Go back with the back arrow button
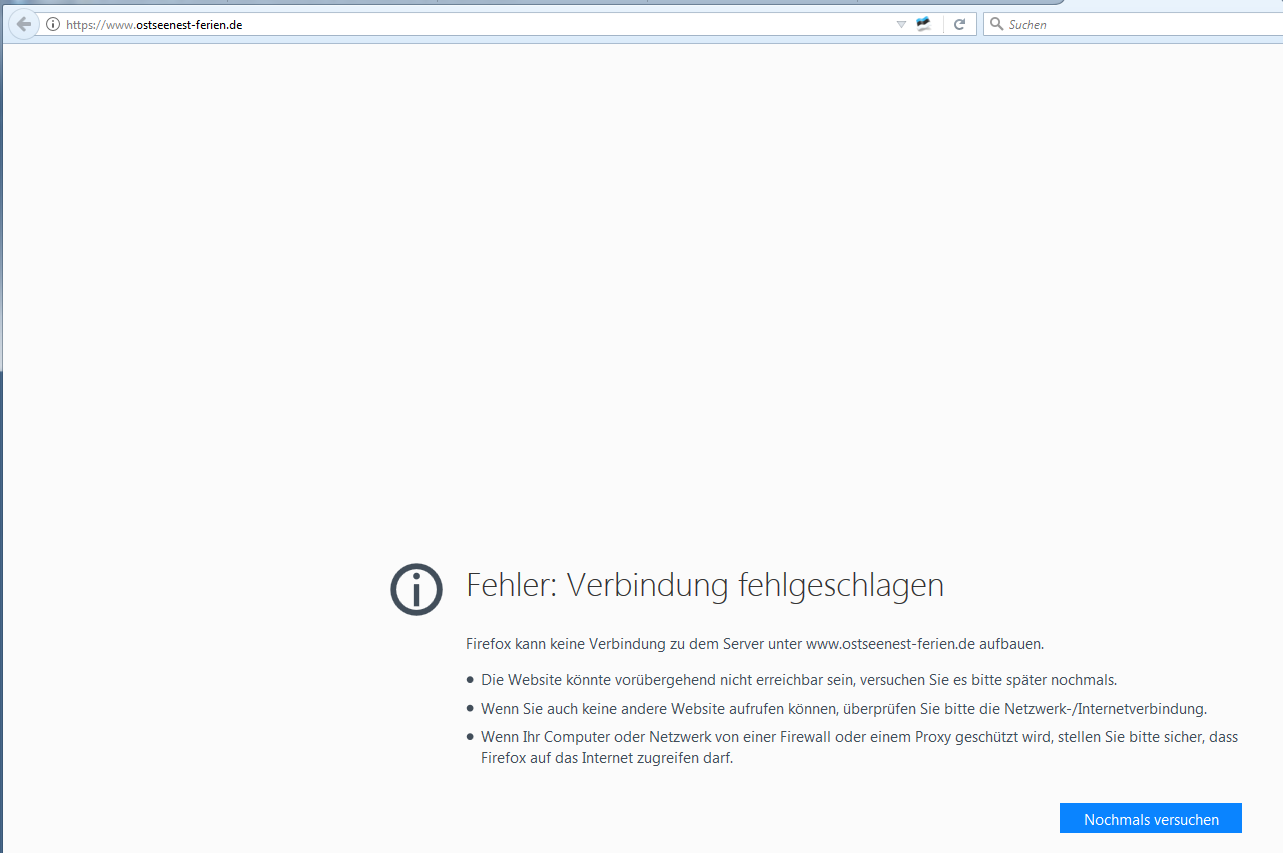1283x853 pixels. [x=23, y=25]
